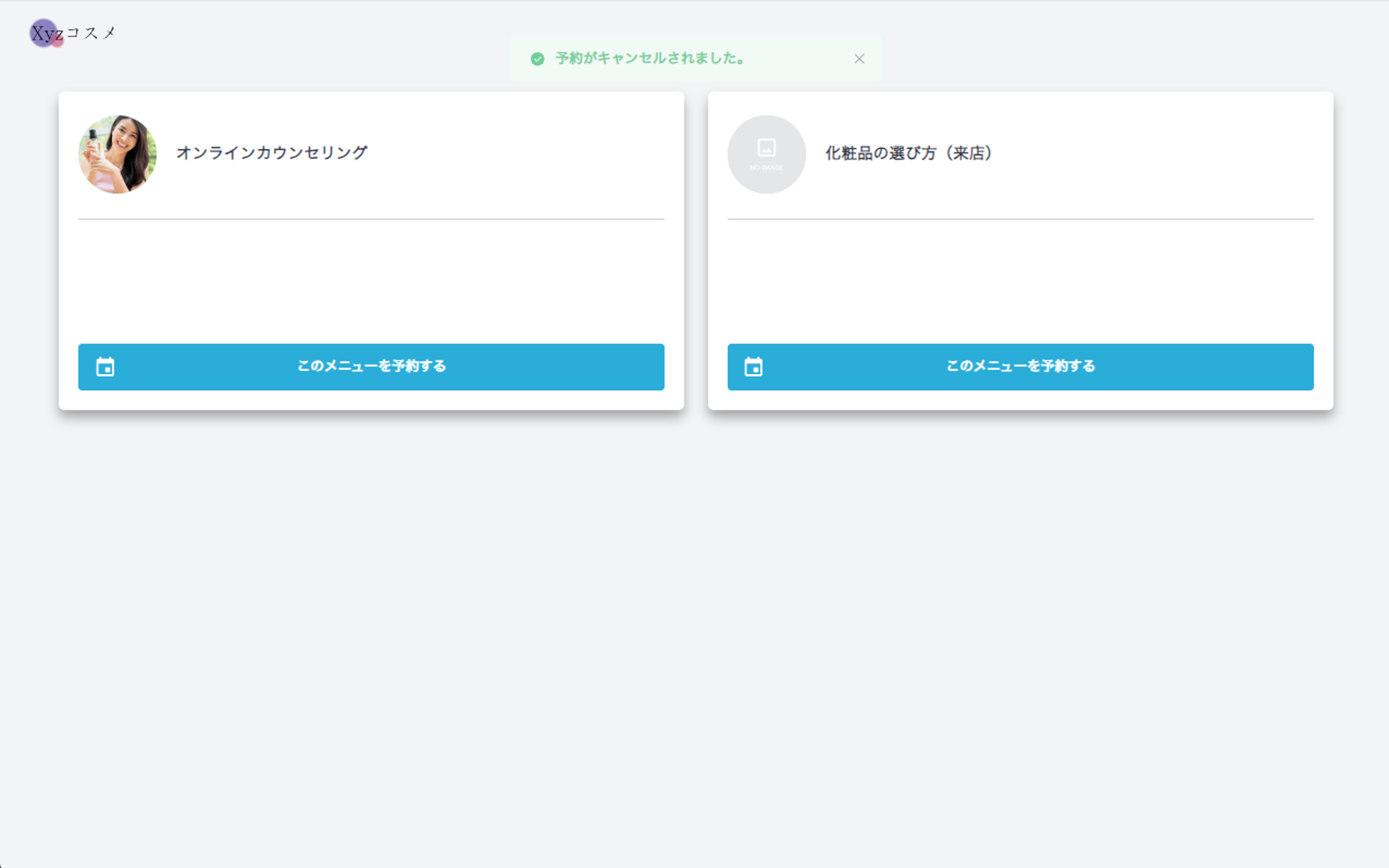Click the calendar icon on the in-store menu button
1389x868 pixels.
click(755, 366)
